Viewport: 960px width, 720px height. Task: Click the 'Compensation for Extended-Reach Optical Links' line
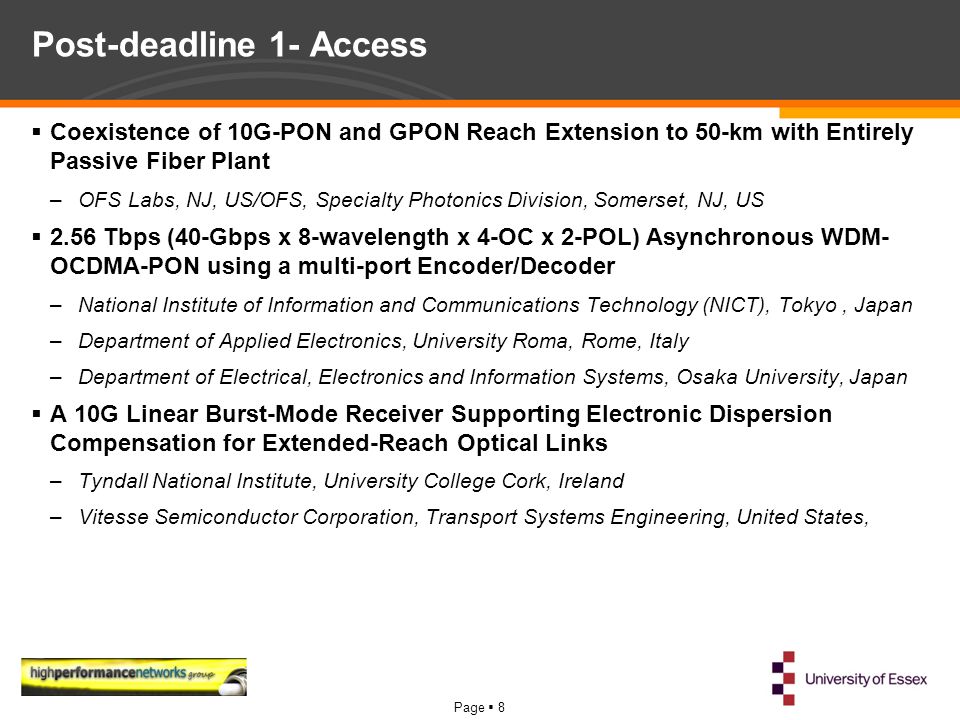click(329, 443)
